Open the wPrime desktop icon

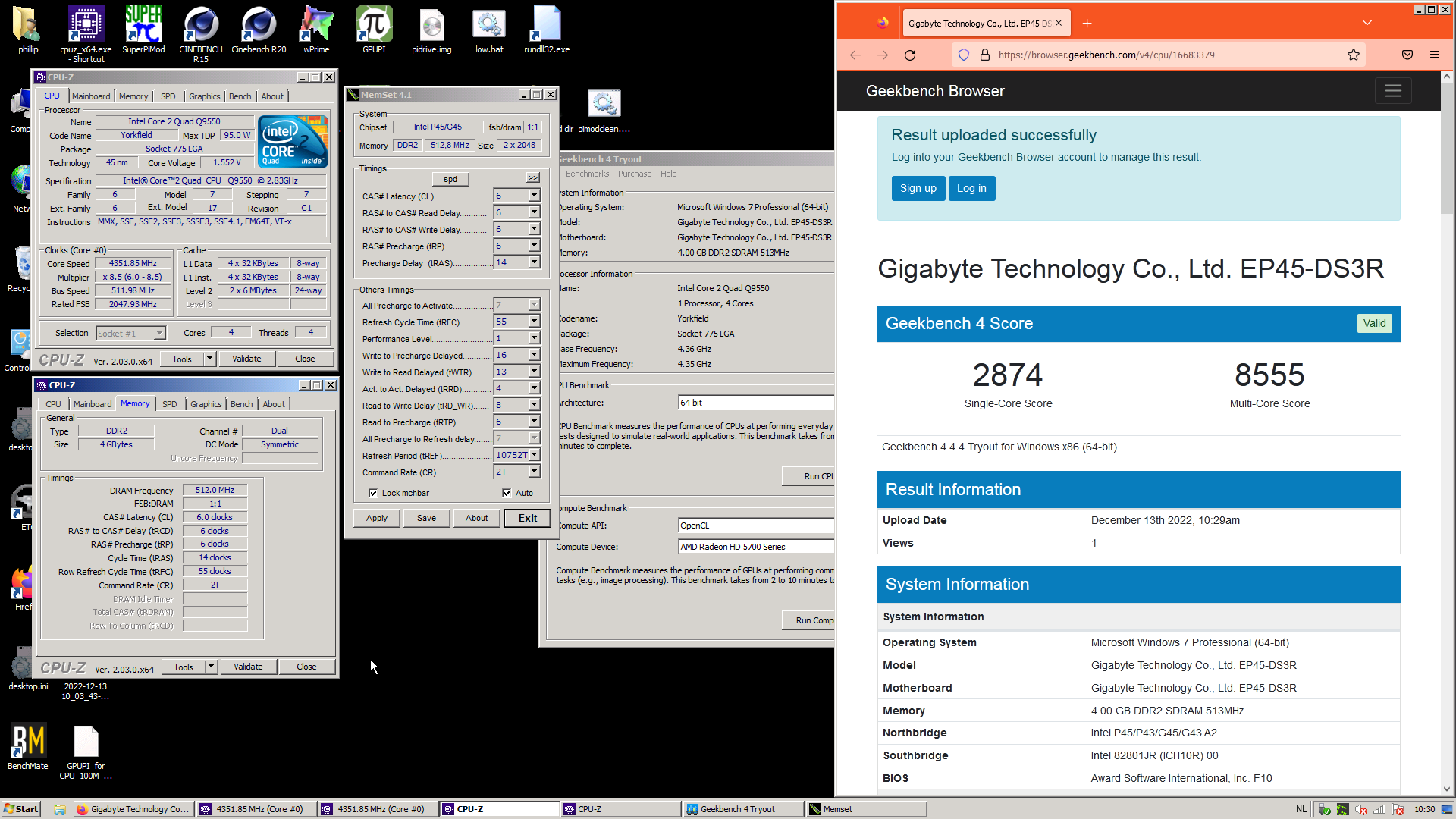(316, 30)
